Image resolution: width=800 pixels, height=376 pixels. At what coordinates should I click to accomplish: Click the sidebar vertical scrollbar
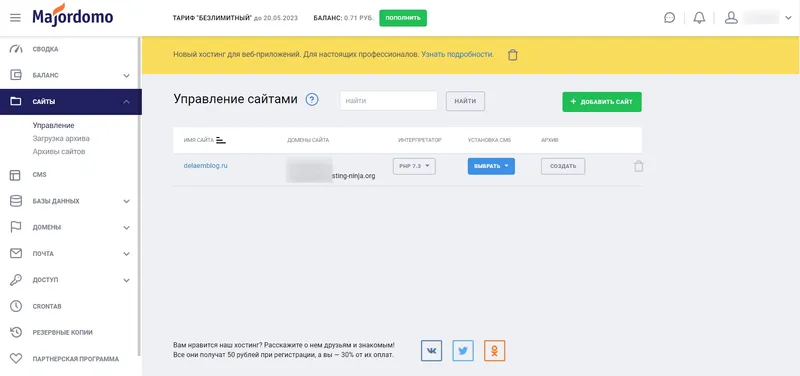139,196
